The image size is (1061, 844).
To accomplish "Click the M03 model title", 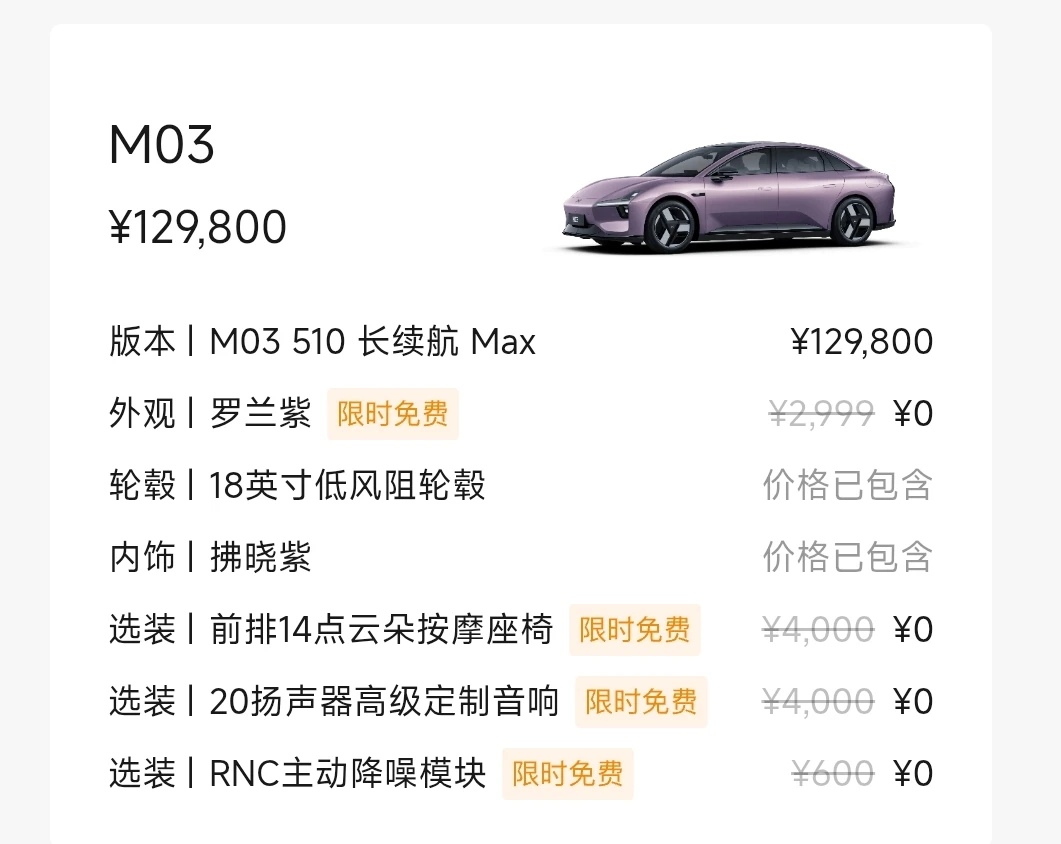I will [162, 147].
